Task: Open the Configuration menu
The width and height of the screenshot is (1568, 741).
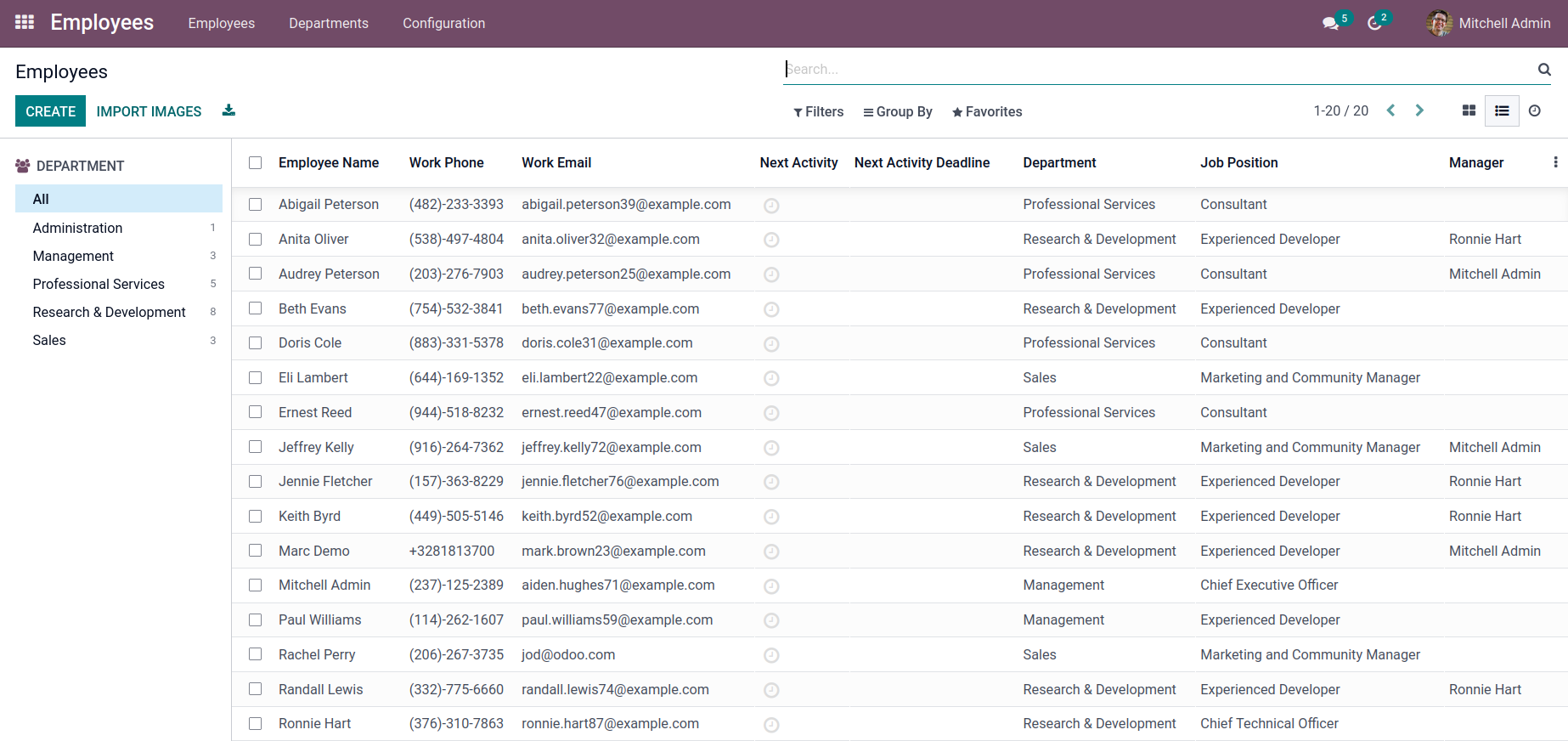Action: (x=443, y=24)
